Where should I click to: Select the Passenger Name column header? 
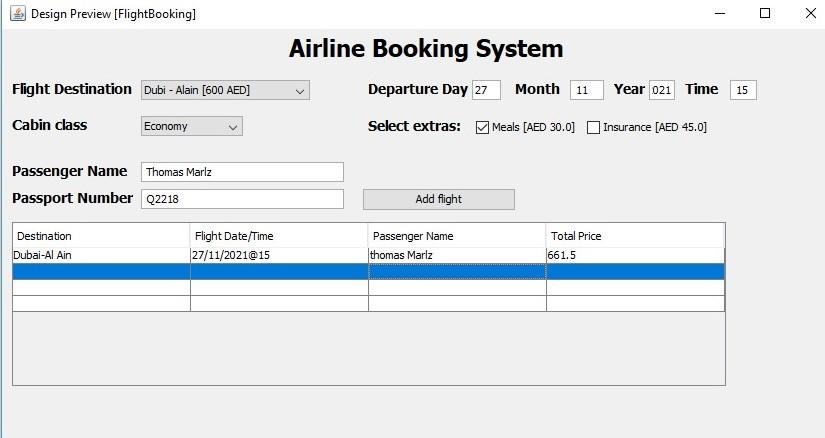pos(457,236)
